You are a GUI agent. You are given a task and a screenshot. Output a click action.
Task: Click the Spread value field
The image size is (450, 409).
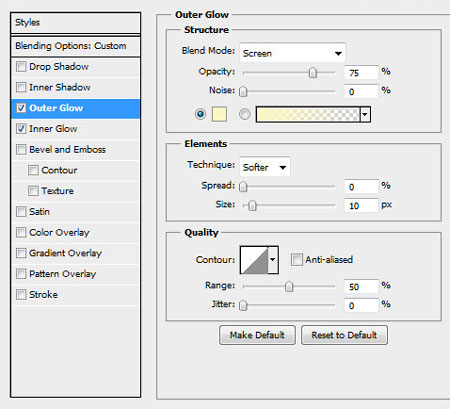(x=361, y=187)
